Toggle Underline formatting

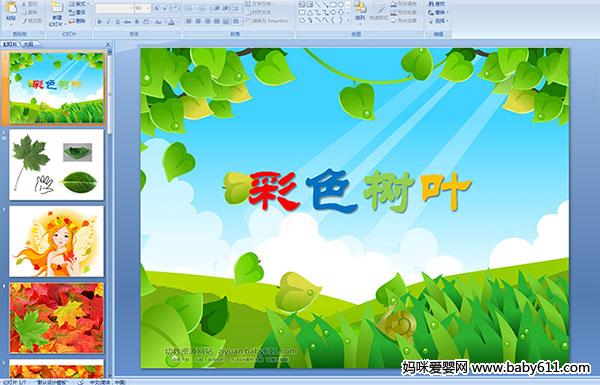(117, 22)
